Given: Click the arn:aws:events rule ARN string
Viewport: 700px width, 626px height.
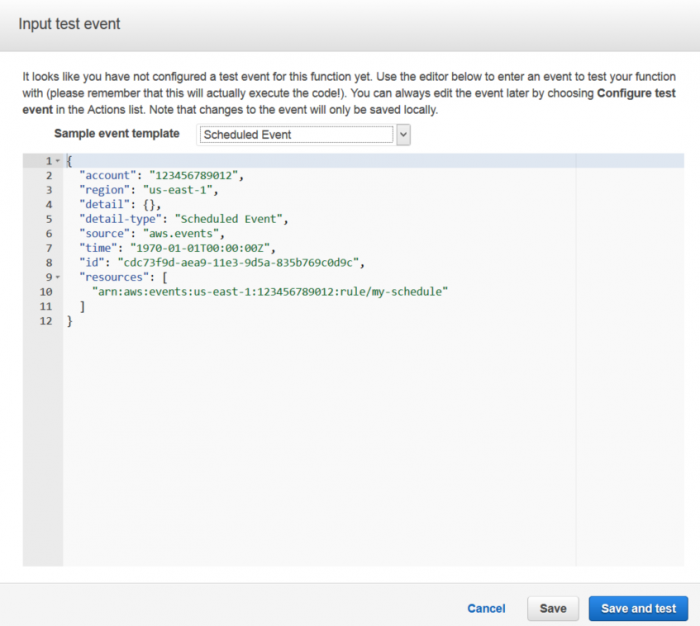Looking at the screenshot, I should coord(270,292).
